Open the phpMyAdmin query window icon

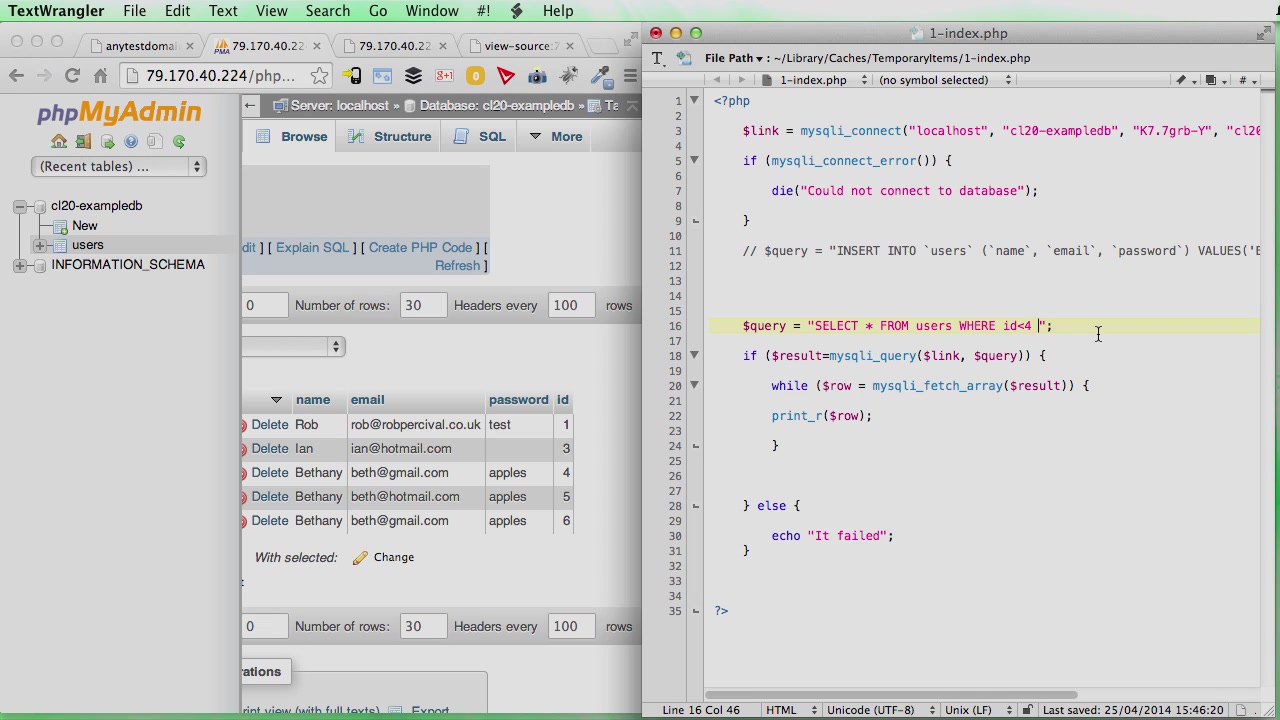coord(107,142)
